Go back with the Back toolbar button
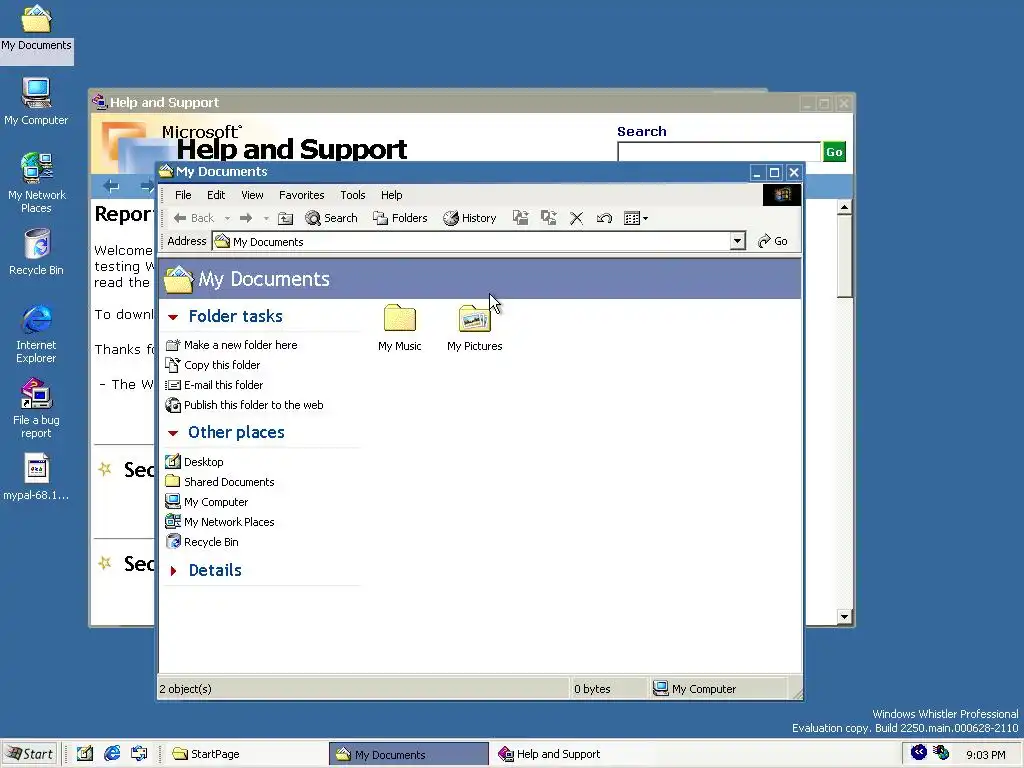The width and height of the screenshot is (1024, 768). pos(193,218)
